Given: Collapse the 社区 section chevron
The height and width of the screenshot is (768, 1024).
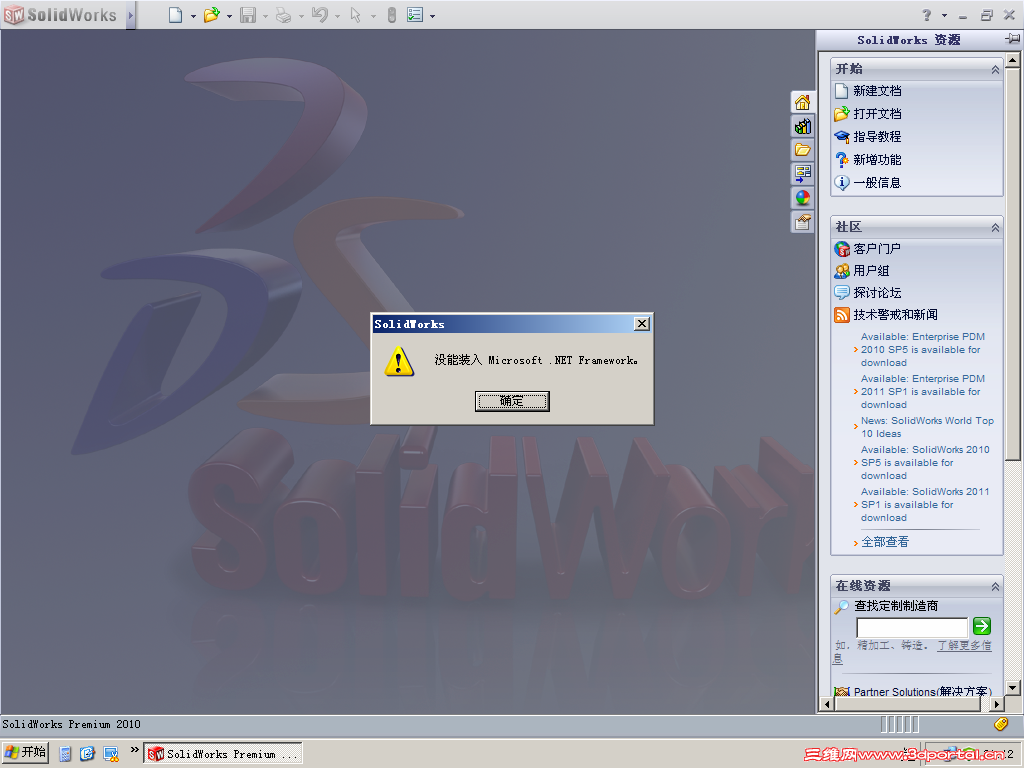Looking at the screenshot, I should coord(995,227).
